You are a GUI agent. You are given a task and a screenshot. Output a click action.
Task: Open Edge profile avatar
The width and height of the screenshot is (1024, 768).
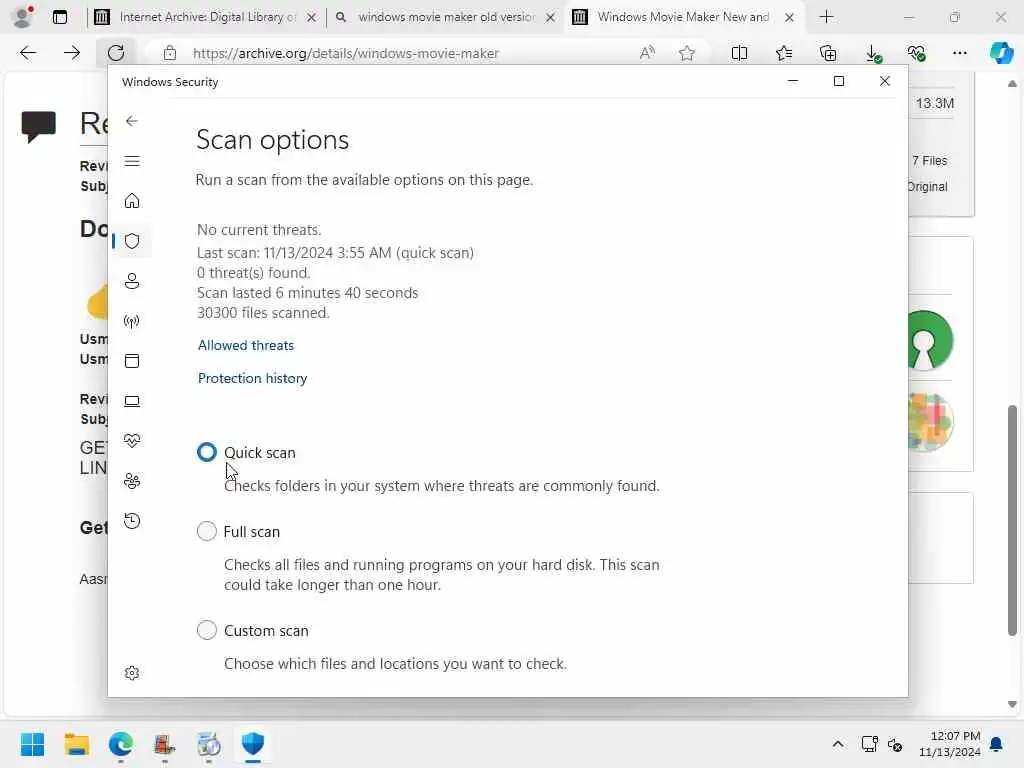(x=23, y=17)
